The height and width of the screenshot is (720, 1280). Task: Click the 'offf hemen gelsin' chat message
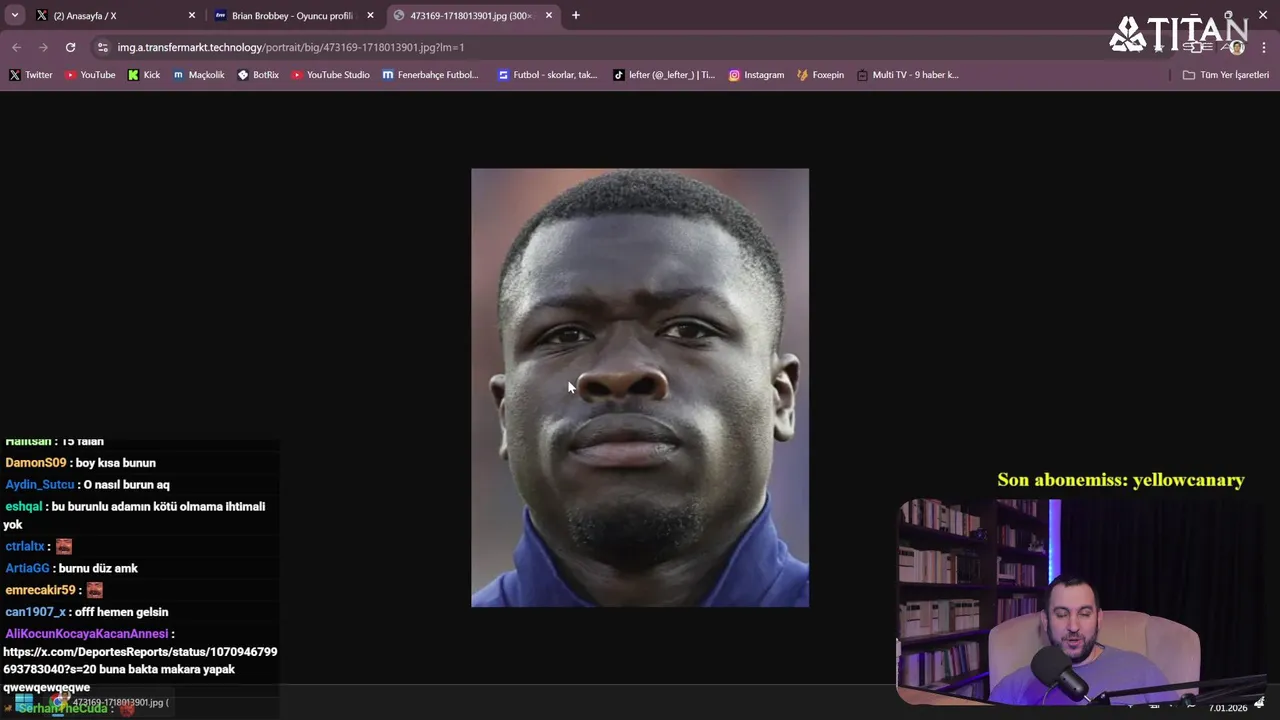click(122, 613)
